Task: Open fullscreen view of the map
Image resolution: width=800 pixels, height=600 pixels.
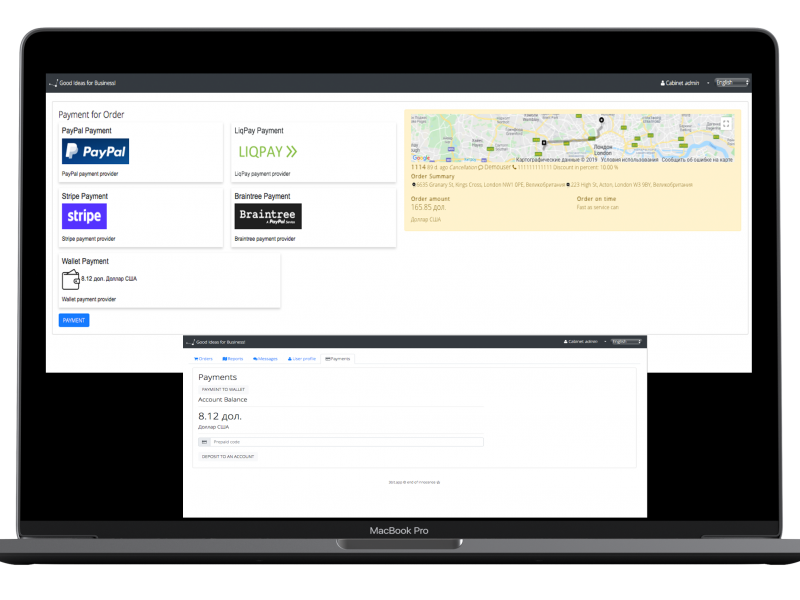Action: point(726,124)
